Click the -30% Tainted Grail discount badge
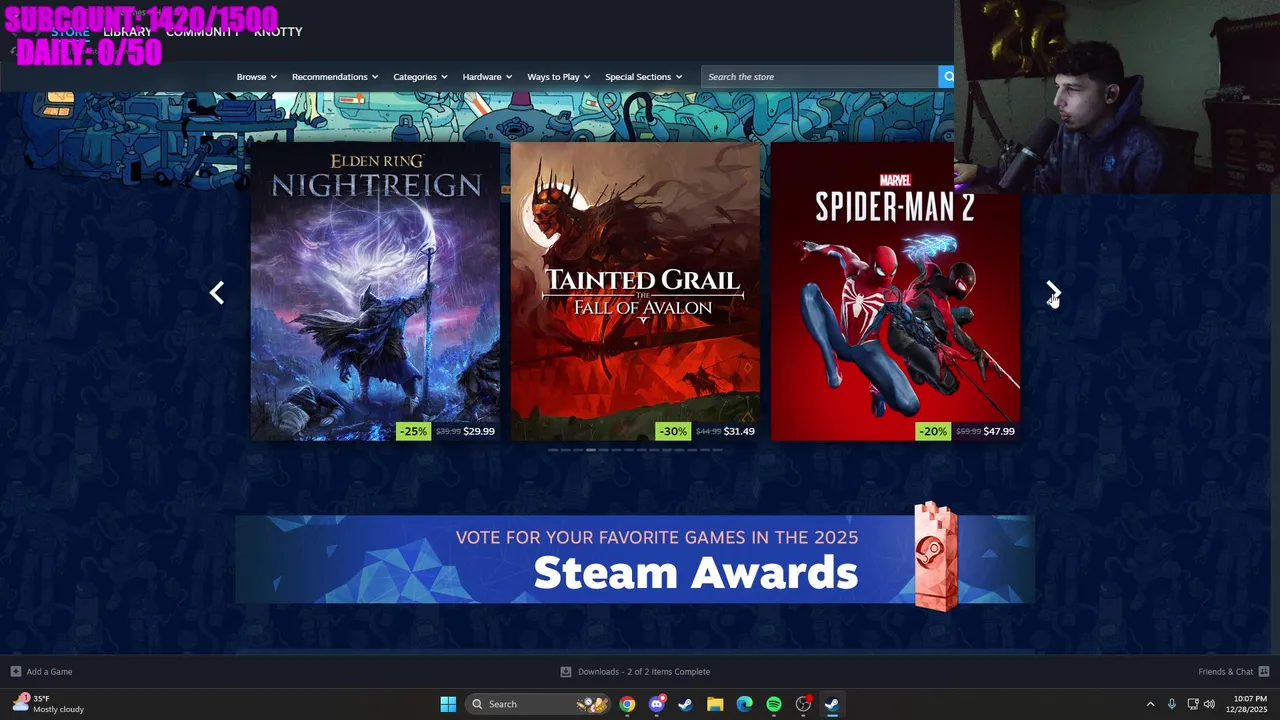1280x720 pixels. (x=673, y=431)
